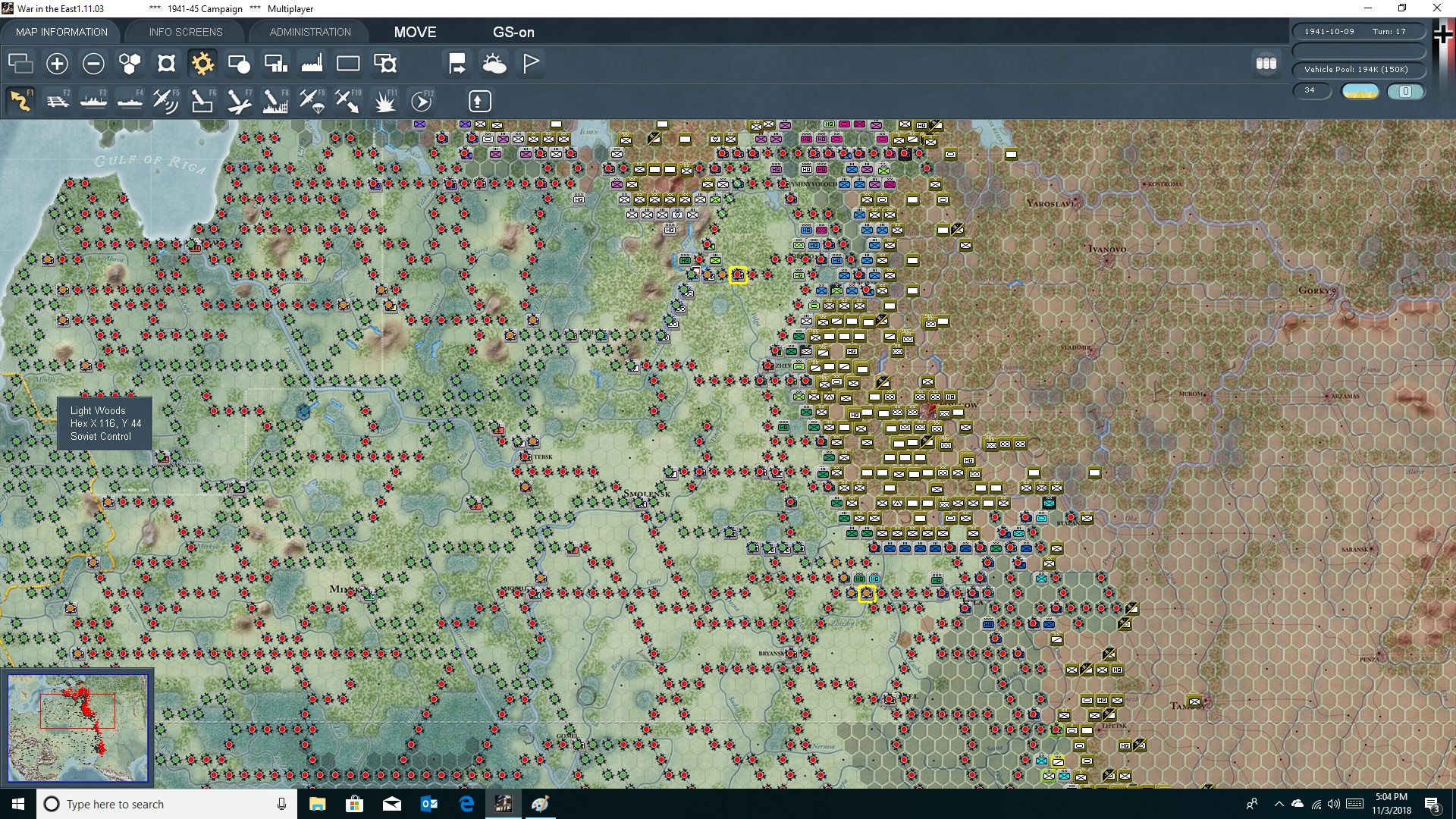Toggle the hex grid display icon
Viewport: 1456px width, 819px height.
coord(130,64)
